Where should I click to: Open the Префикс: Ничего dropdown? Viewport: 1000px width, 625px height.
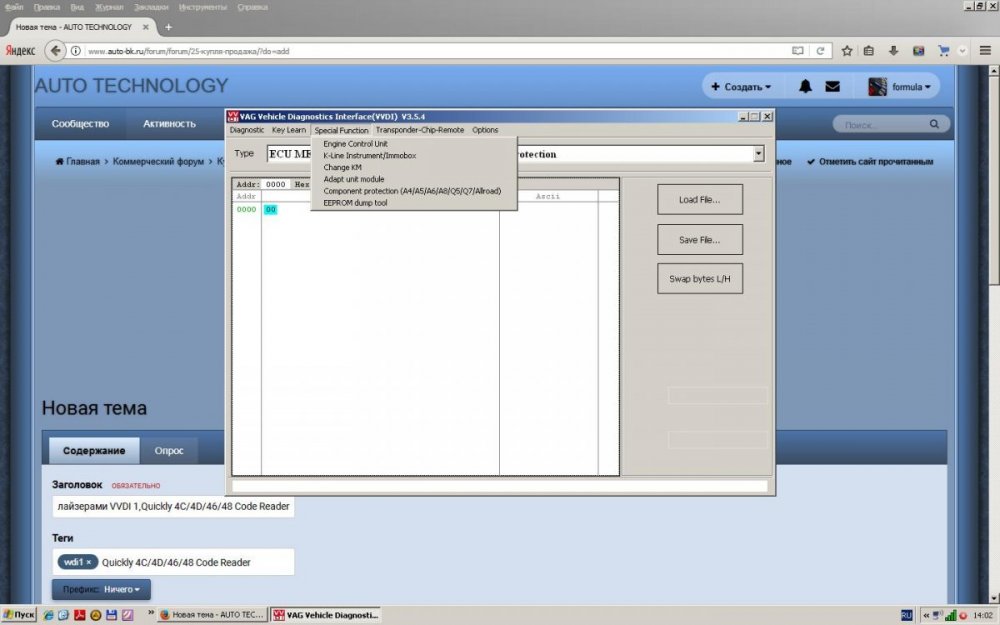pyautogui.click(x=101, y=590)
